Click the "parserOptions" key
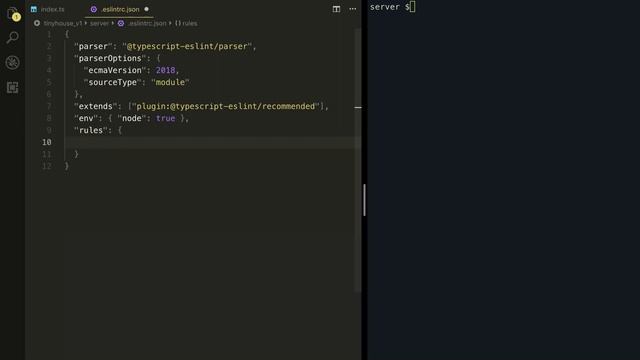The height and width of the screenshot is (360, 640). tap(110, 58)
